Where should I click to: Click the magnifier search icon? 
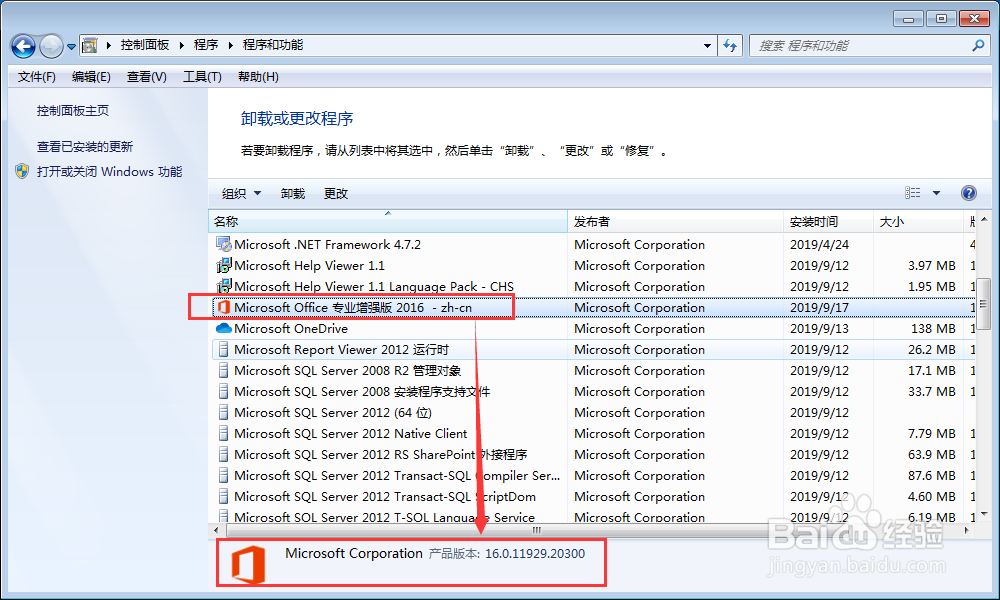(978, 45)
